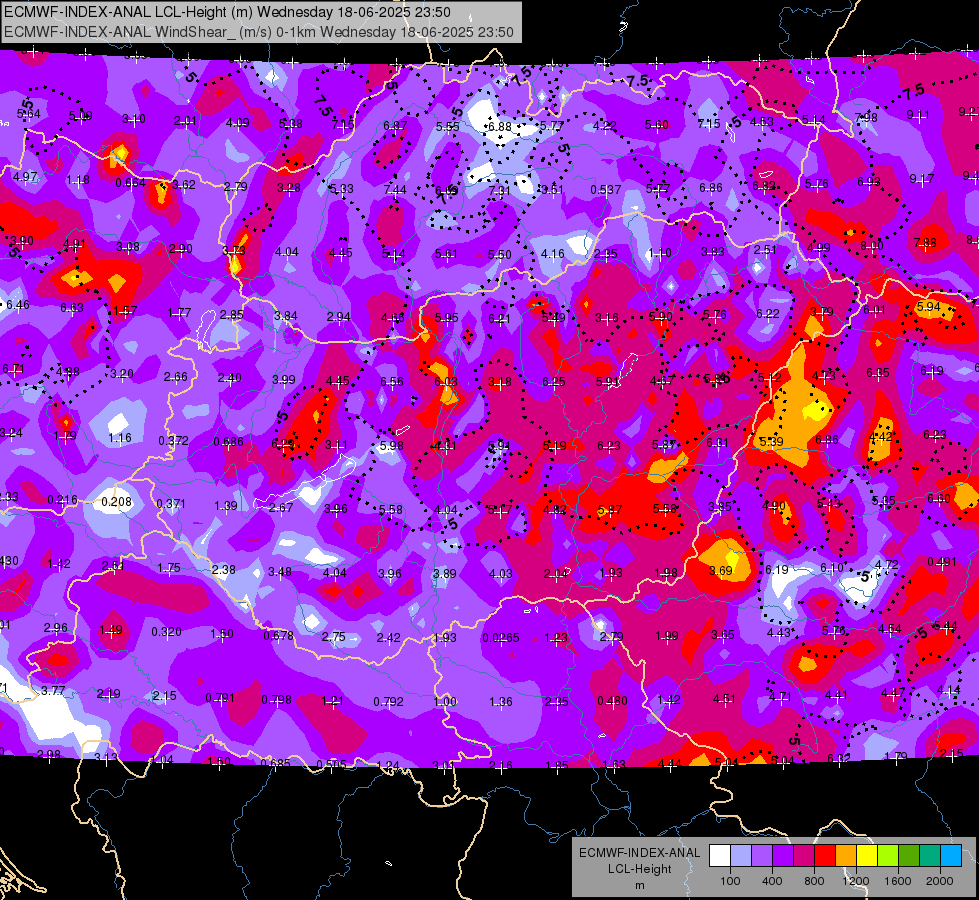979x900 pixels.
Task: Click the legend tick label '1600'
Action: pyautogui.click(x=898, y=881)
